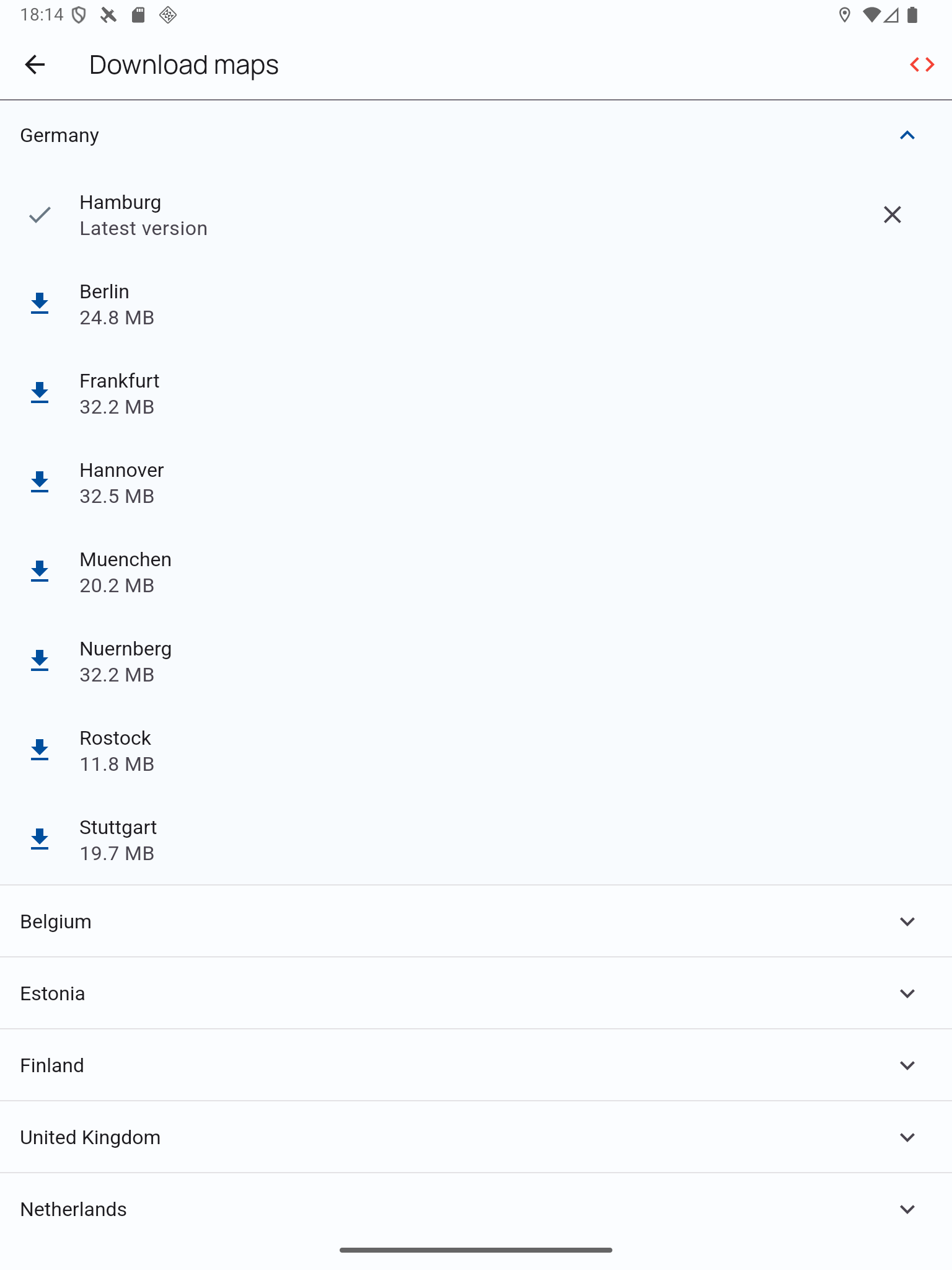
Task: Tap the location icon in status bar
Action: (x=844, y=15)
